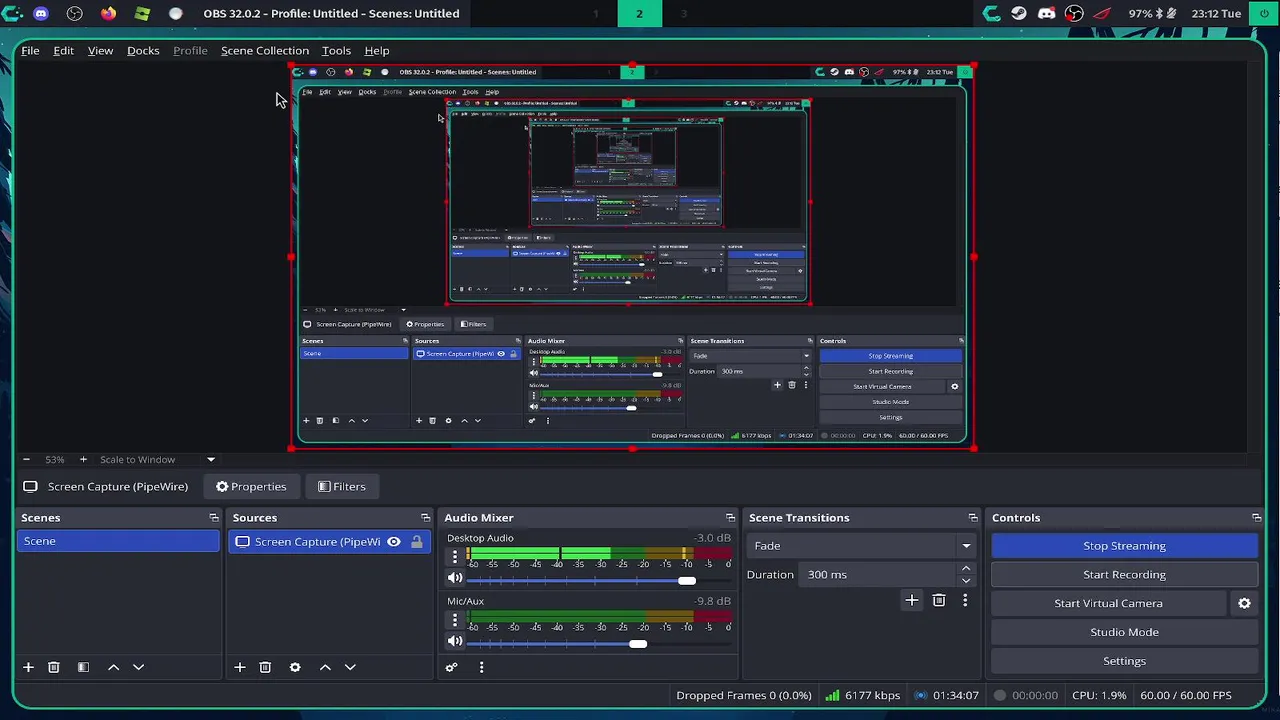1280x720 pixels.
Task: Open the Edit menu
Action: (63, 50)
